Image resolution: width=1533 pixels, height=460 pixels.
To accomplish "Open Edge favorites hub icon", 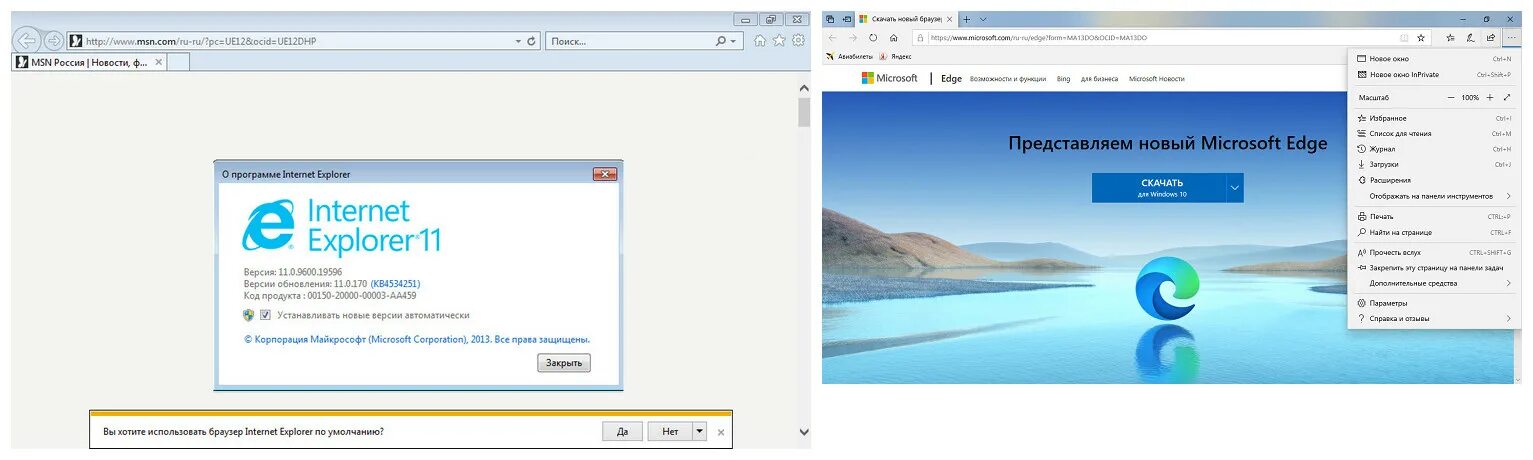I will [1450, 38].
